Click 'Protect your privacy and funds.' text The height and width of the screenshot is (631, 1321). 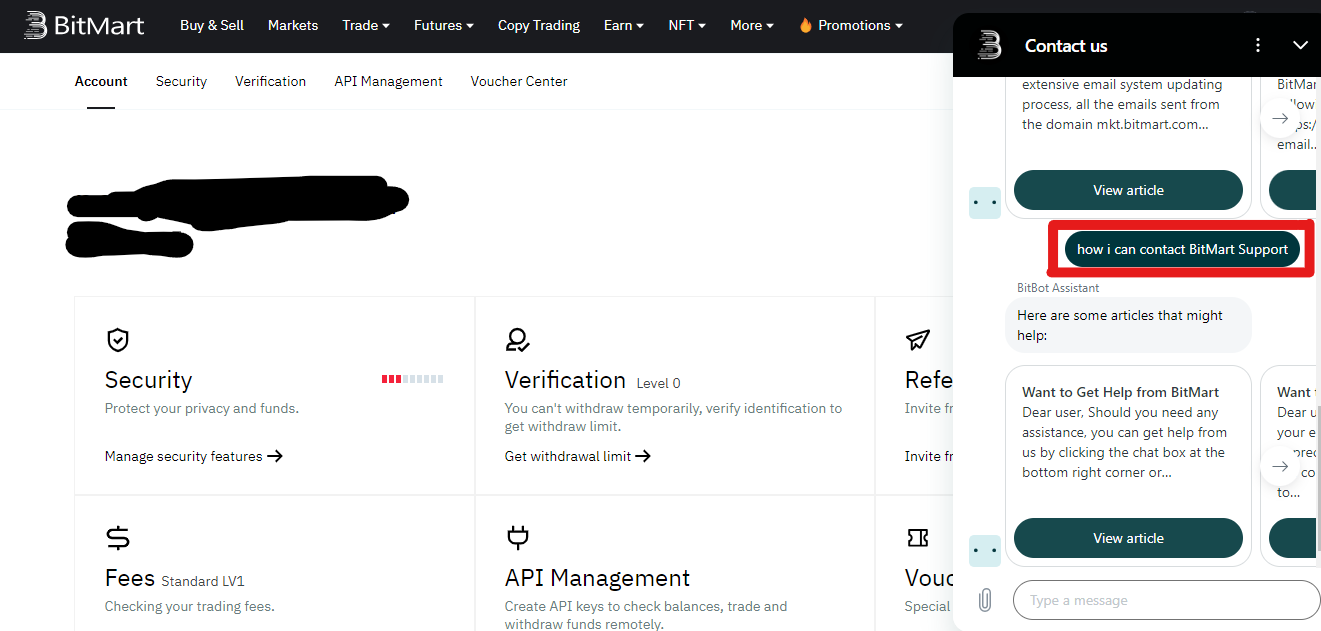coord(202,408)
